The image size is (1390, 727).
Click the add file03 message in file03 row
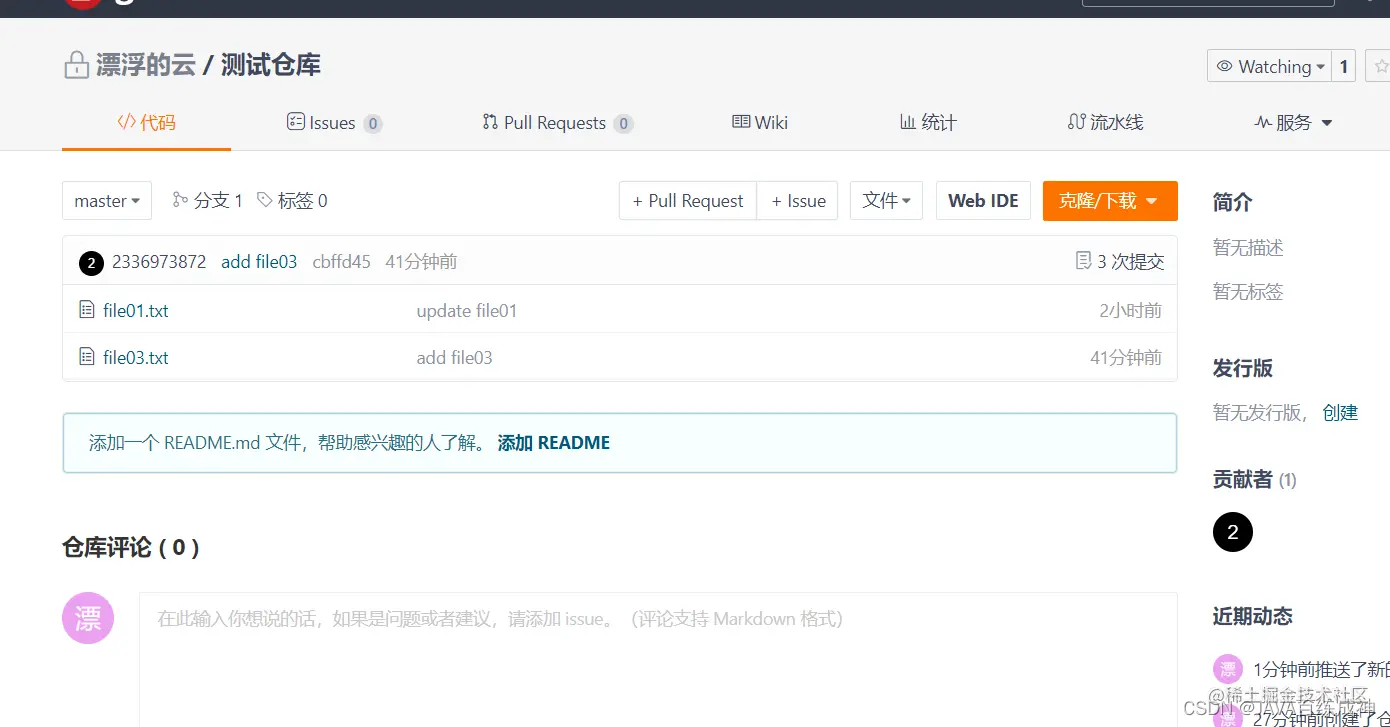(x=455, y=358)
